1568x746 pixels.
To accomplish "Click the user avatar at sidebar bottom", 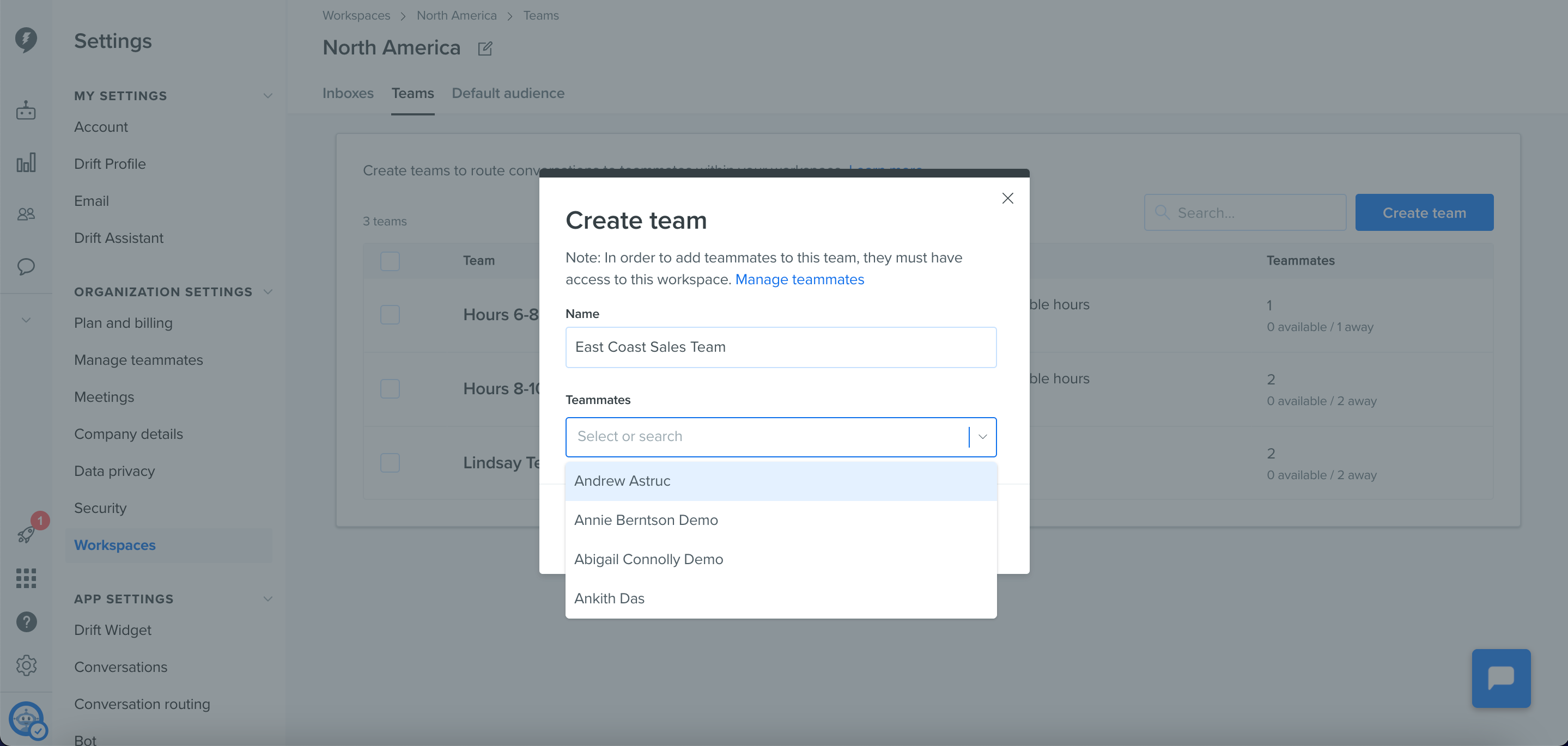I will pos(27,720).
